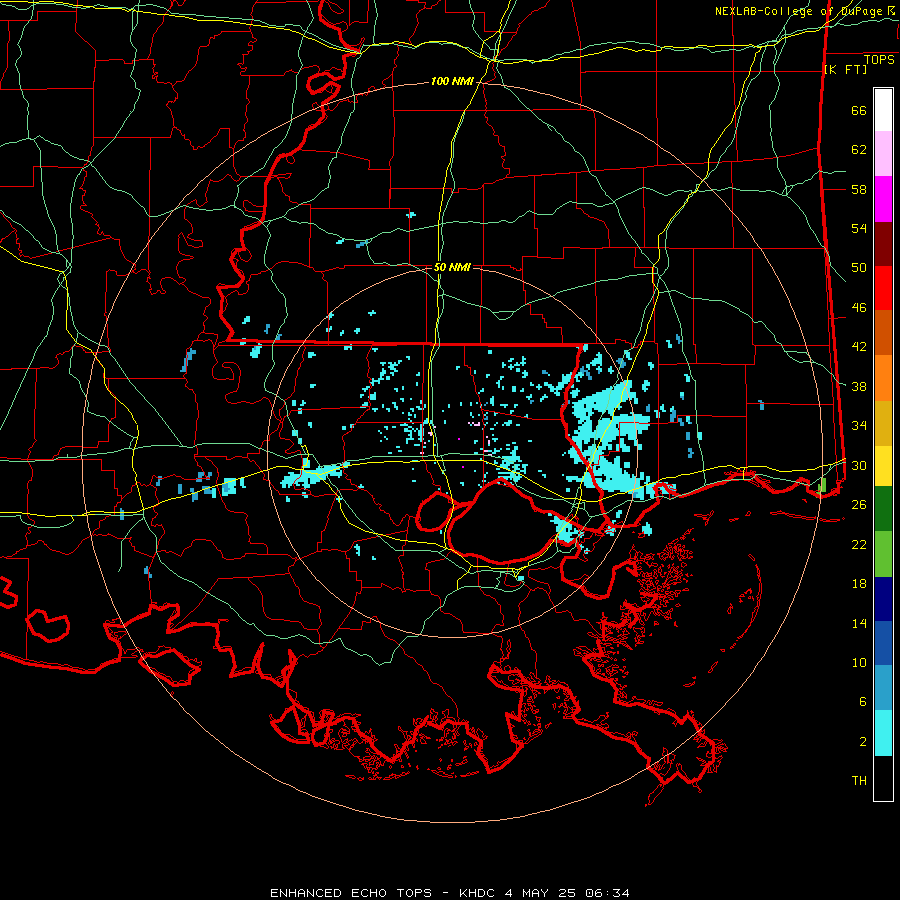Image resolution: width=900 pixels, height=900 pixels.
Task: Click the '06:34' timestamp in the caption
Action: click(x=607, y=893)
